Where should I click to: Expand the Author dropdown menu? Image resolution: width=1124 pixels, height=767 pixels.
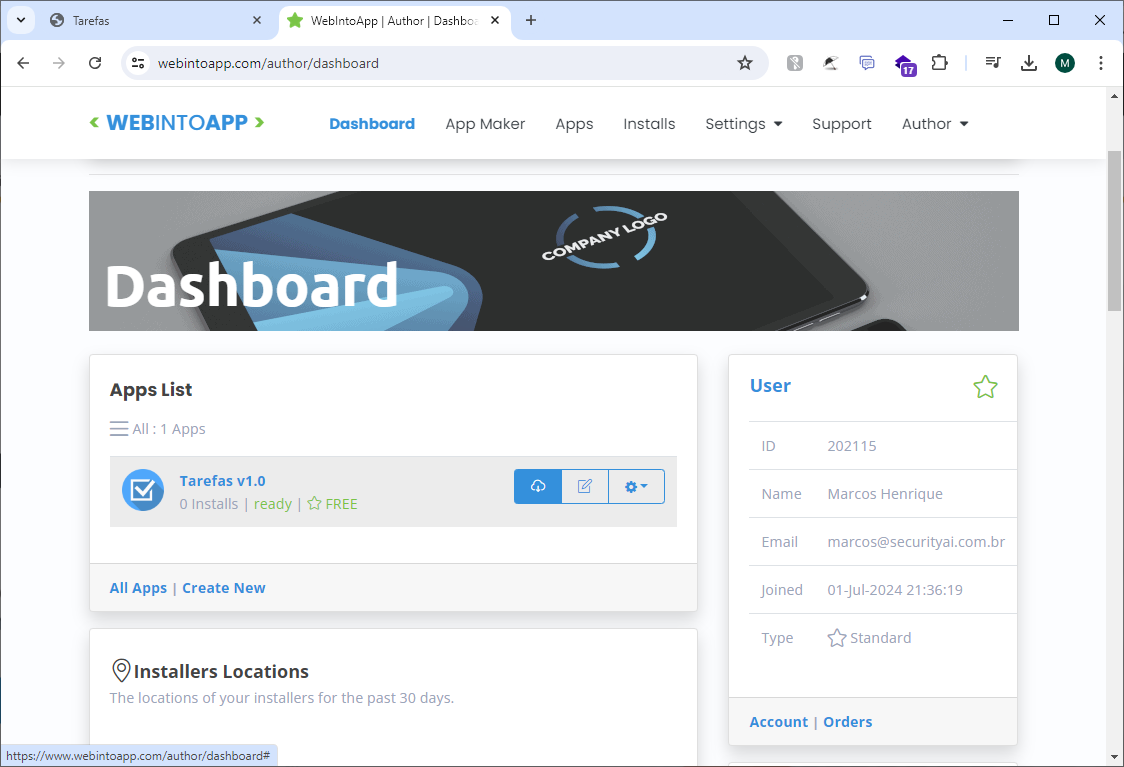(x=935, y=124)
